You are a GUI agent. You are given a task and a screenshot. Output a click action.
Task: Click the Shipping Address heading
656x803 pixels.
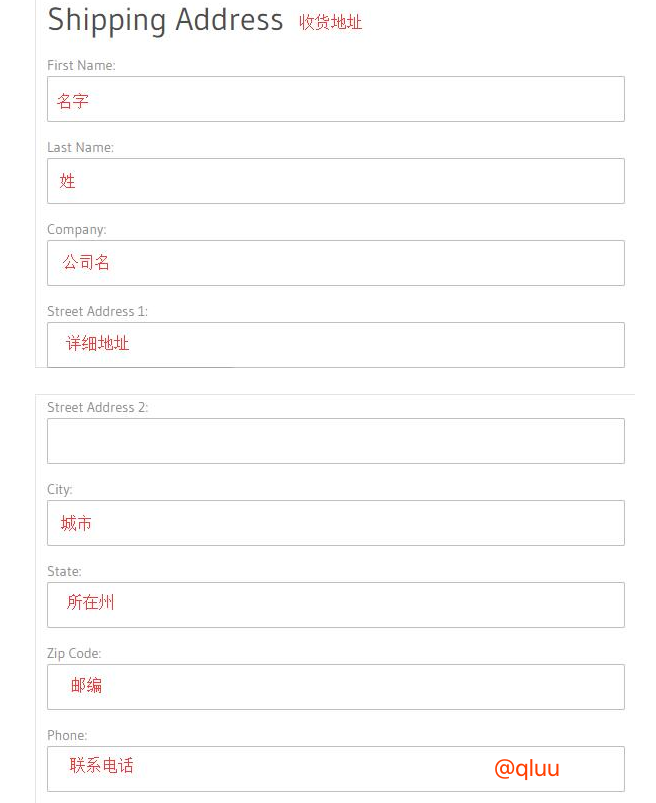165,20
